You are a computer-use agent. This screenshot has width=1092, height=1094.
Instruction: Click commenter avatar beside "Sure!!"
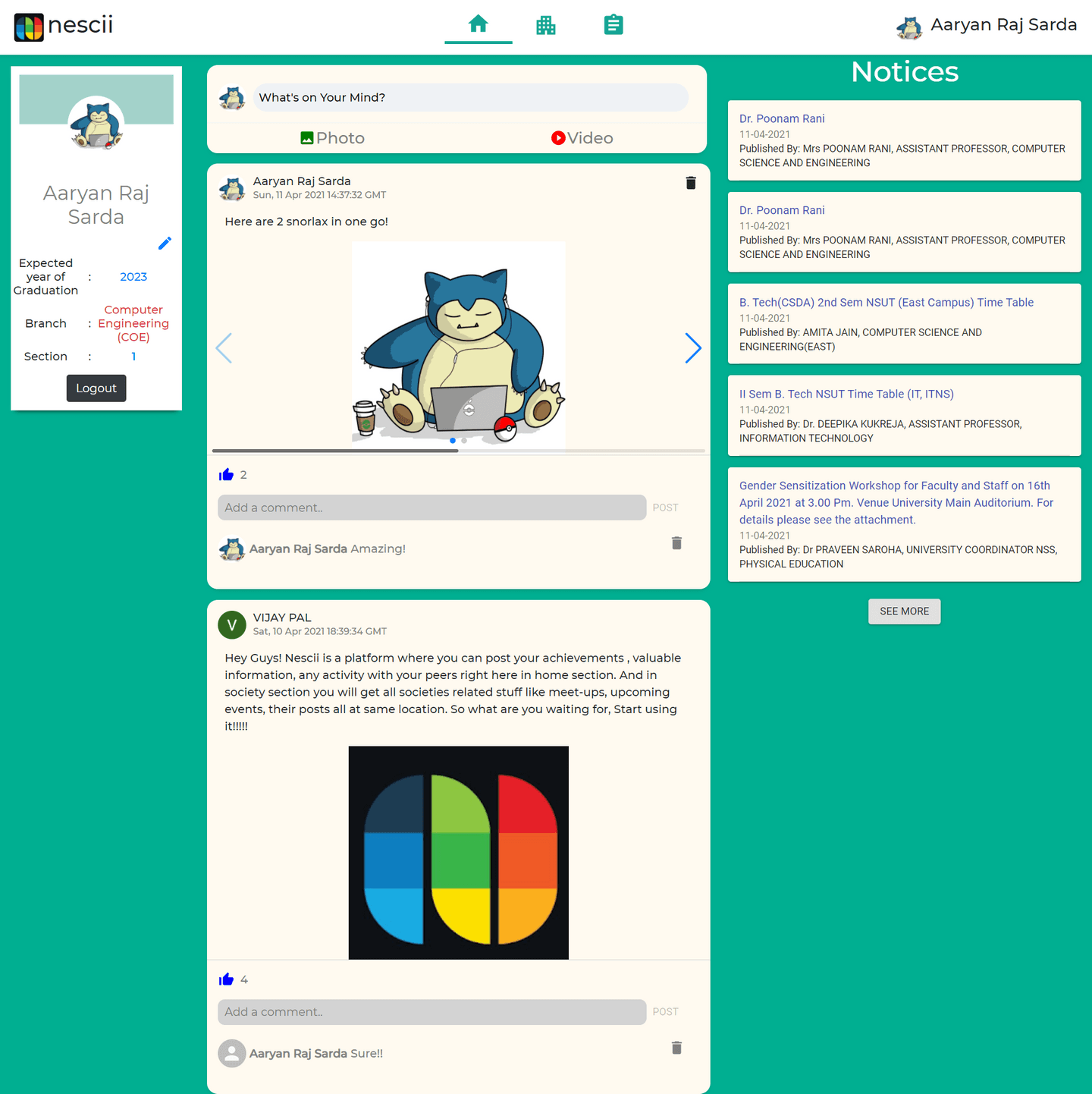pos(232,1053)
